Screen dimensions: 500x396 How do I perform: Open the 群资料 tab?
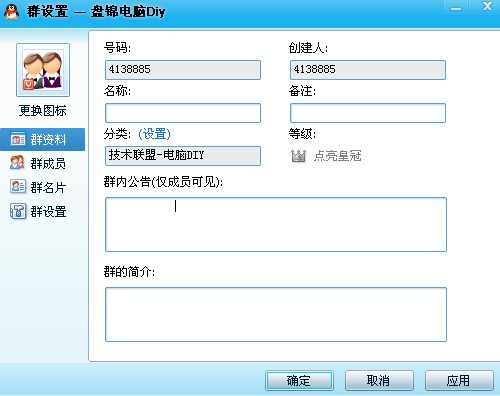43,139
